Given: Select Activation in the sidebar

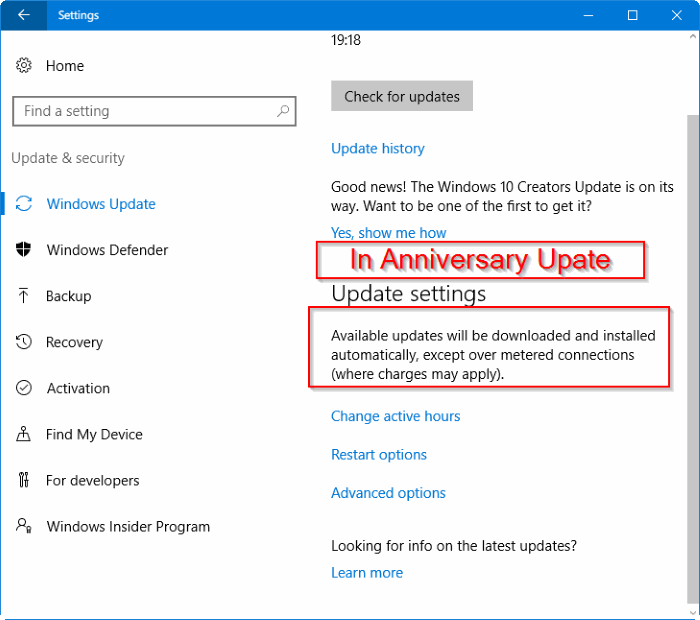Looking at the screenshot, I should pyautogui.click(x=78, y=388).
